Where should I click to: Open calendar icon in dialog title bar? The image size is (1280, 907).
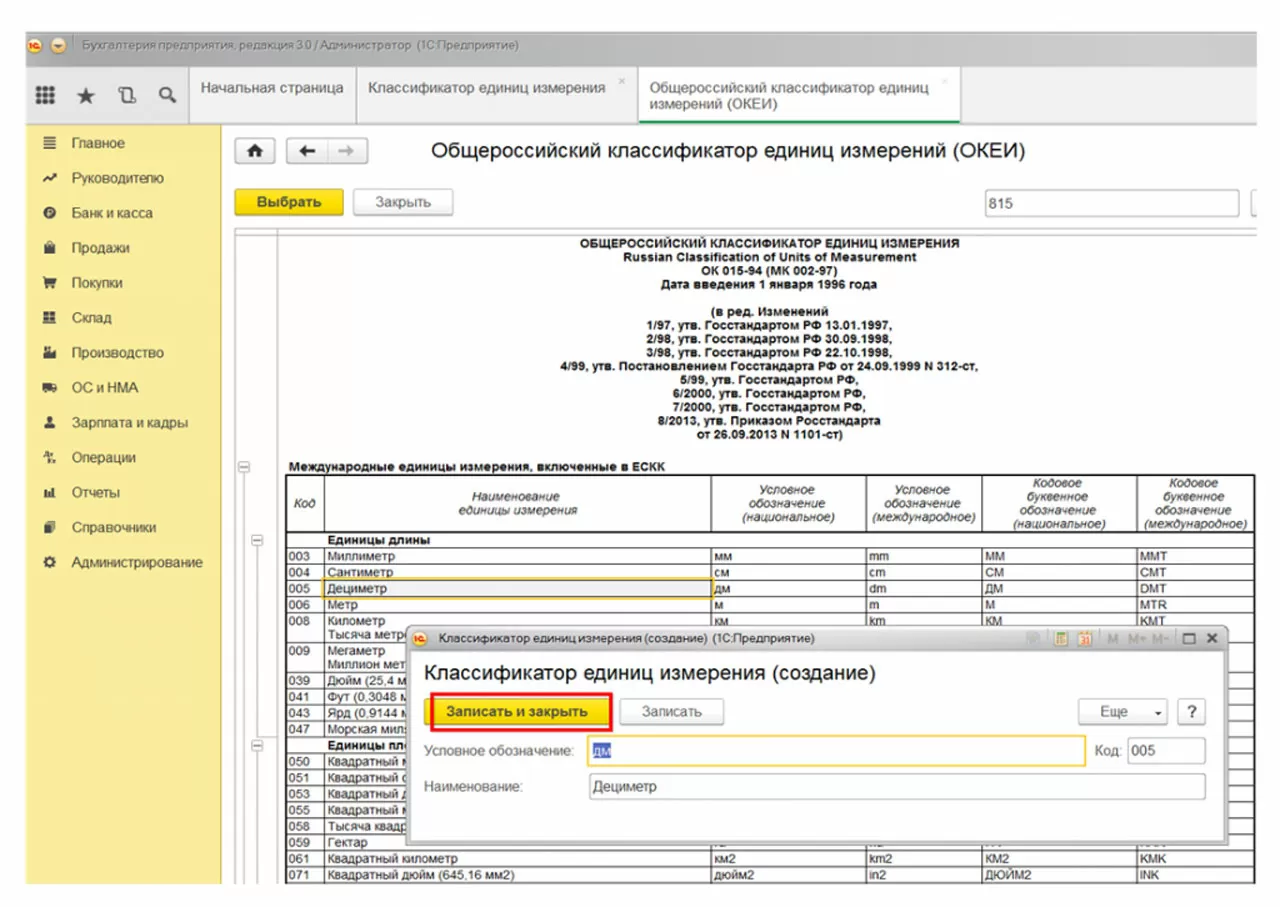[1084, 638]
